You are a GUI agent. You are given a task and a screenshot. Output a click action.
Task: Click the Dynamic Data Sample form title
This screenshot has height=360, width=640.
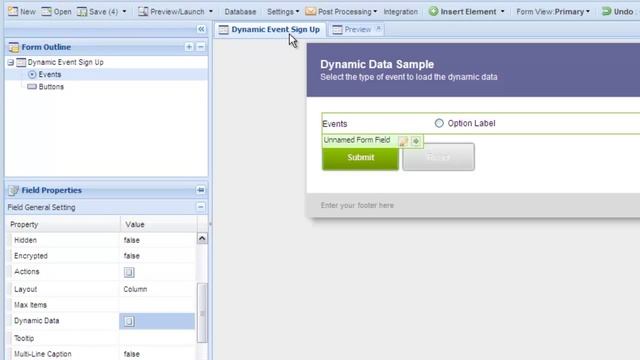click(377, 64)
